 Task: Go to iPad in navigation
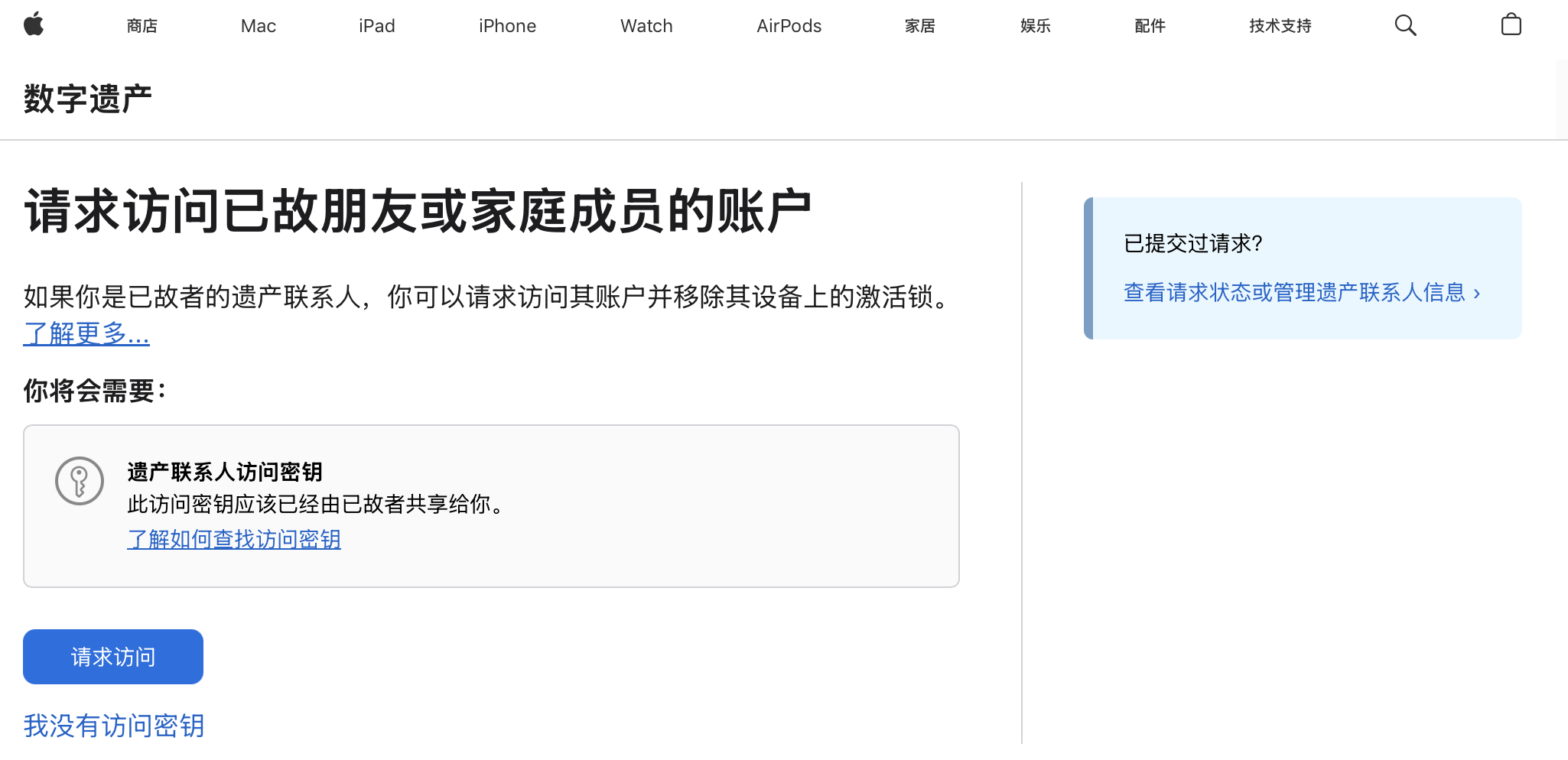pyautogui.click(x=377, y=26)
